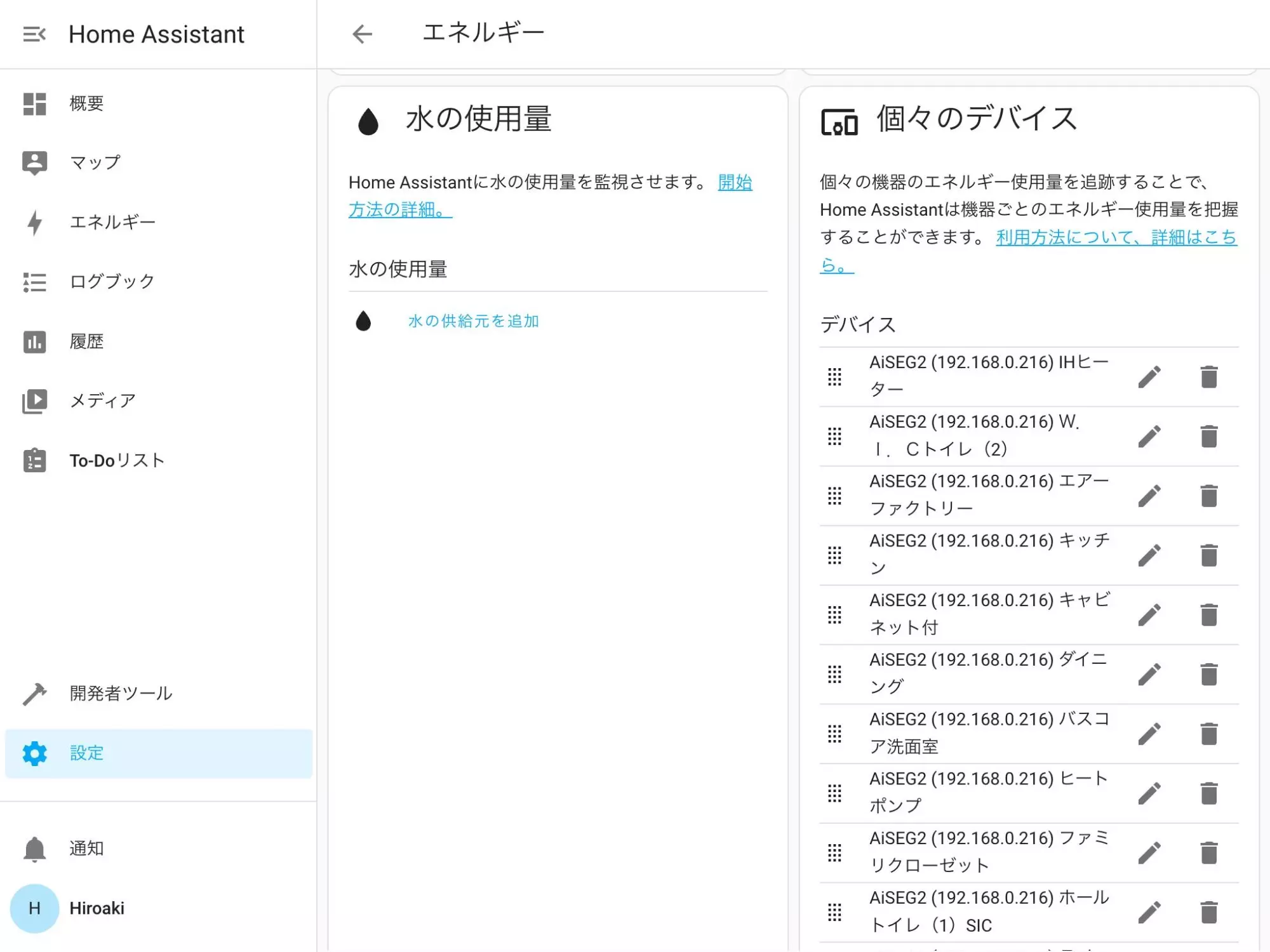Edit the キッチン device
Viewport: 1270px width, 952px height.
tap(1149, 555)
